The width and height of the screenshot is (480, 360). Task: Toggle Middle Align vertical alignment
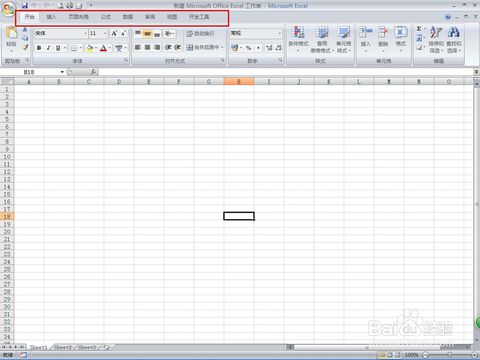(147, 33)
